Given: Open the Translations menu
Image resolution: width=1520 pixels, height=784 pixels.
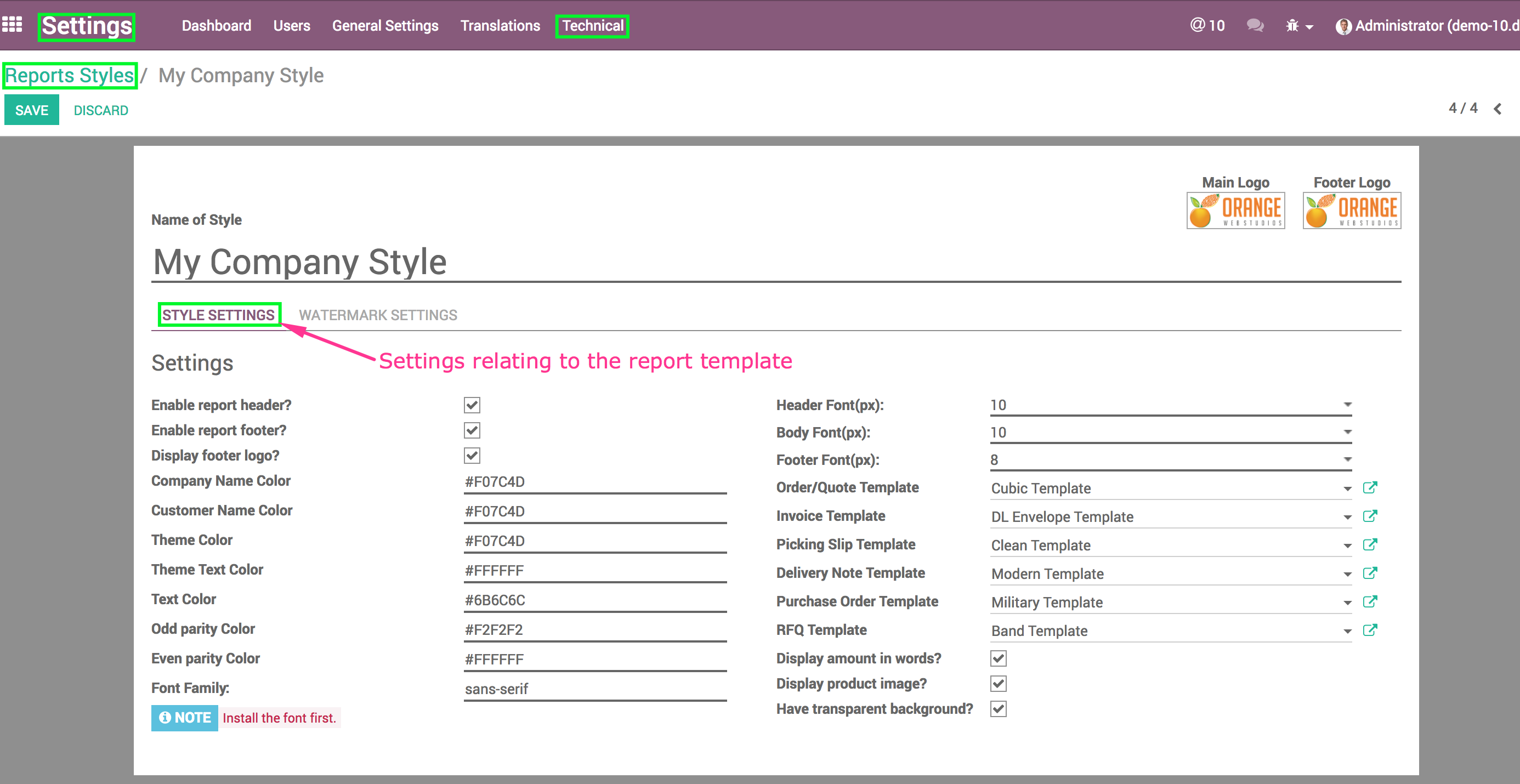Looking at the screenshot, I should [x=501, y=26].
